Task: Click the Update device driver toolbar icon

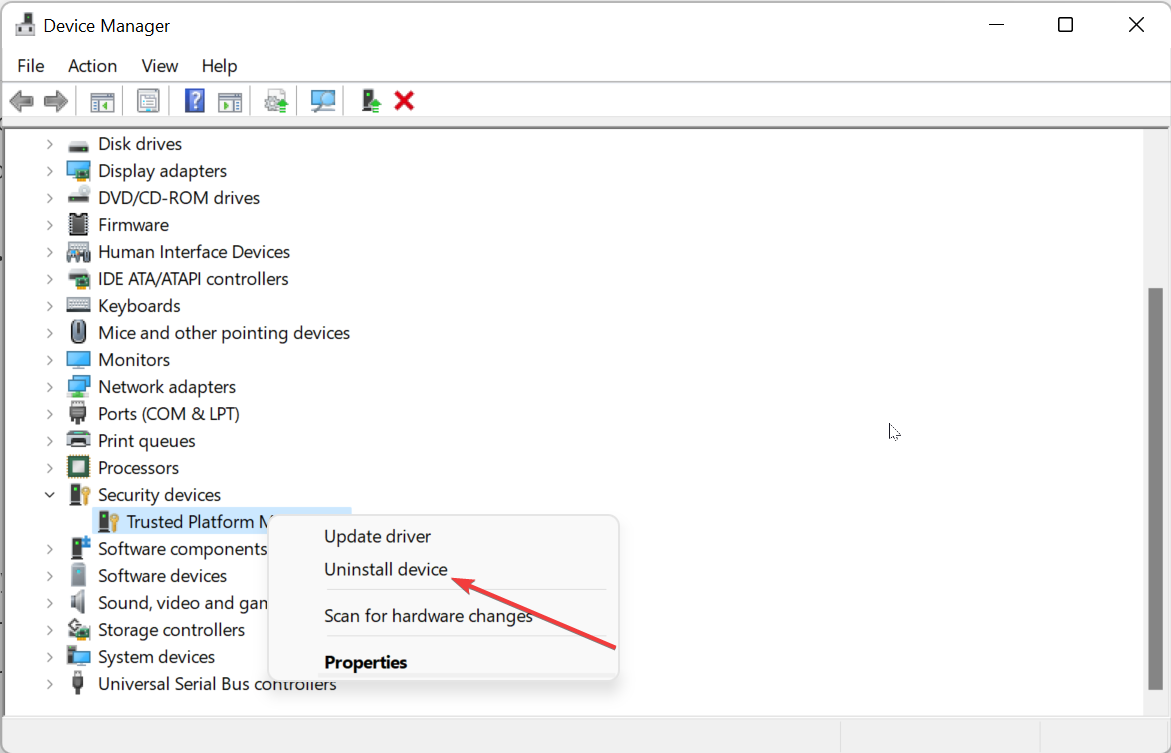Action: [276, 101]
